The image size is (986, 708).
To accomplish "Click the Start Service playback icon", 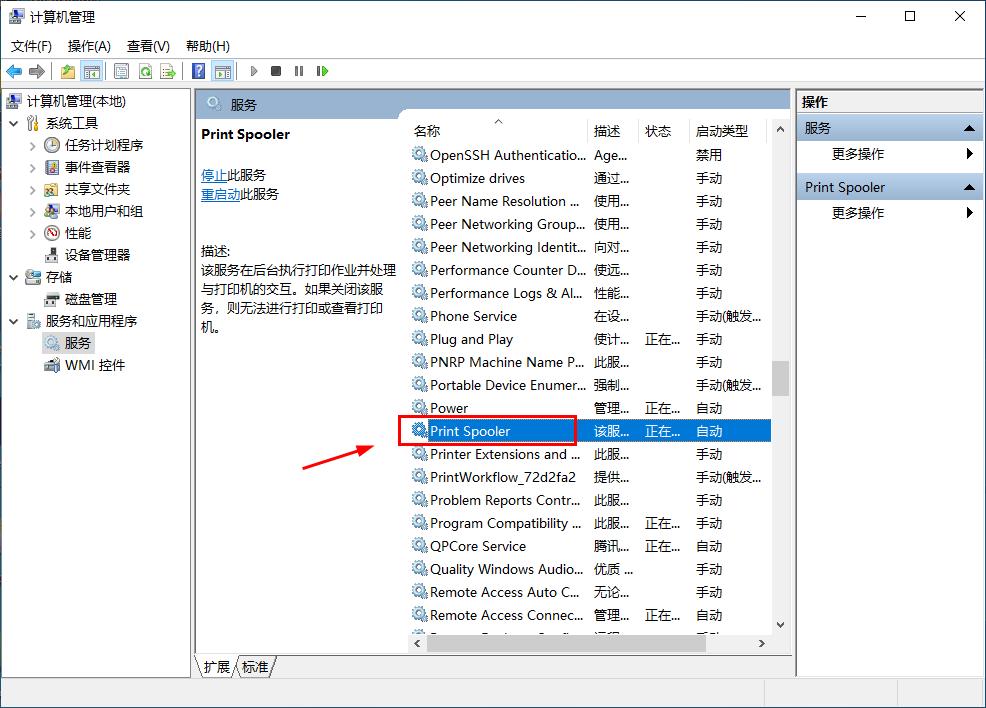I will click(x=254, y=70).
